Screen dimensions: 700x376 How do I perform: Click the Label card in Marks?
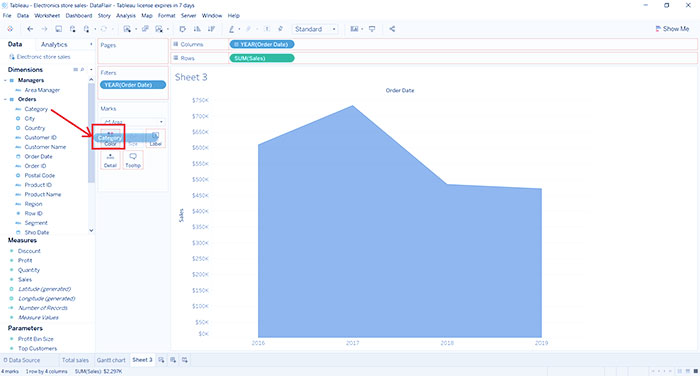coord(155,138)
